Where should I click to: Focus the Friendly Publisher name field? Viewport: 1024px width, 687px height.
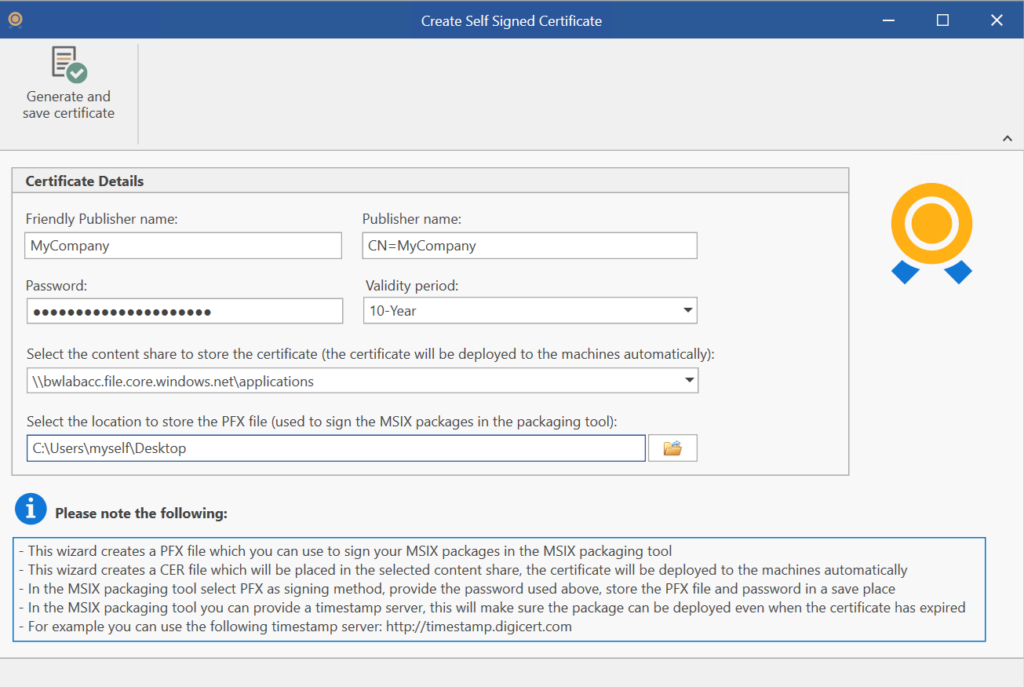(x=183, y=245)
